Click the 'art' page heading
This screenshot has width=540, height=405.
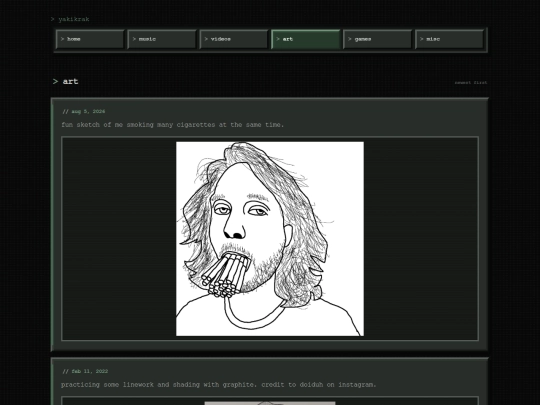pyautogui.click(x=71, y=82)
